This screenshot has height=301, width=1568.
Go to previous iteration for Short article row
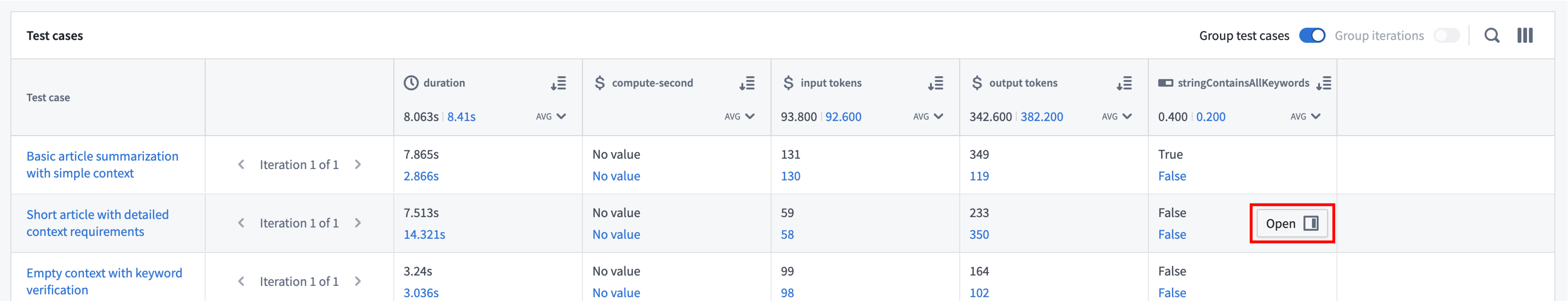click(241, 223)
